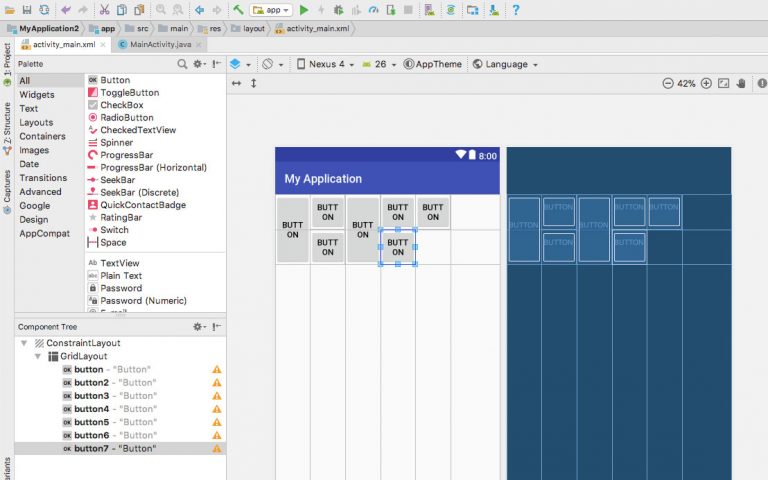
Task: Collapse the ConstraintLayout tree node
Action: [x=24, y=343]
